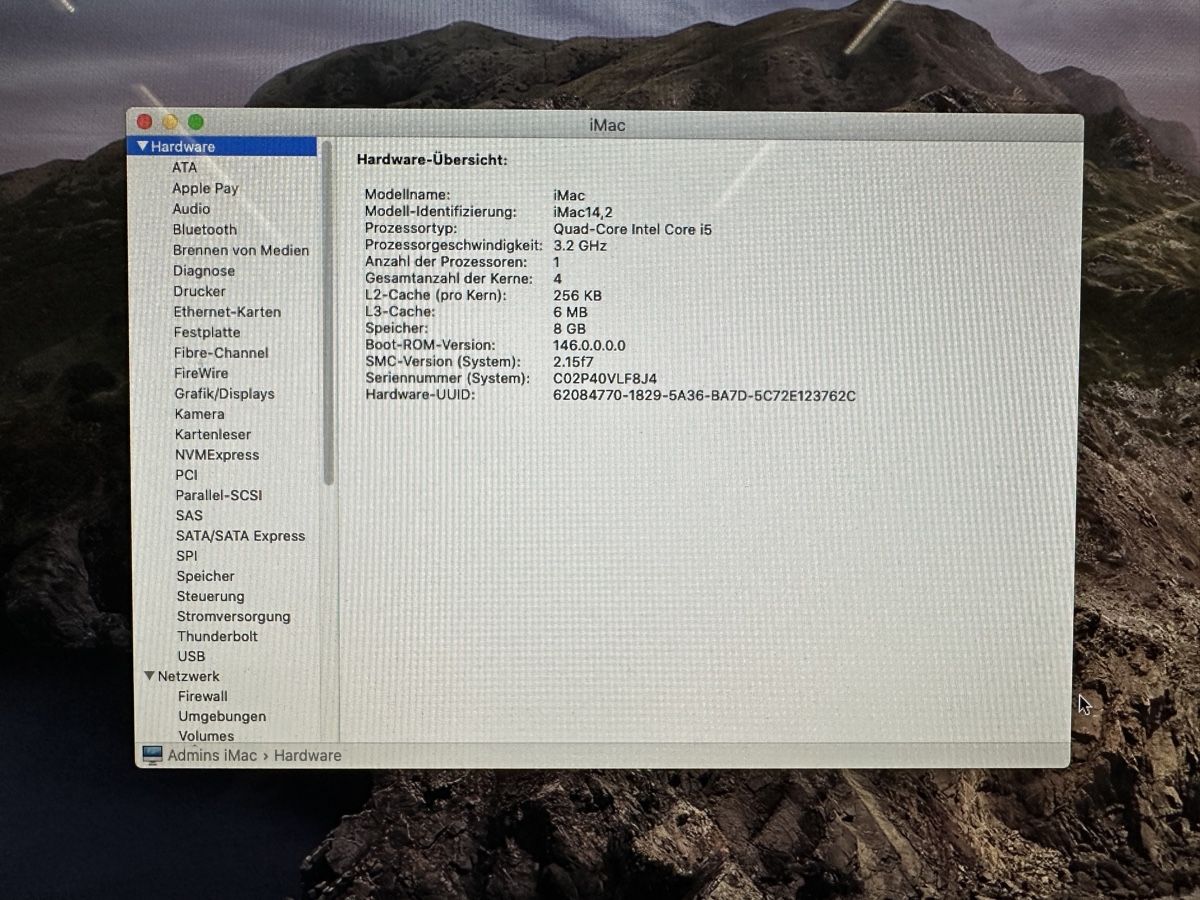Click the Quad-Core Intel Core i5 value
Screen dimensions: 1200x900
632,229
